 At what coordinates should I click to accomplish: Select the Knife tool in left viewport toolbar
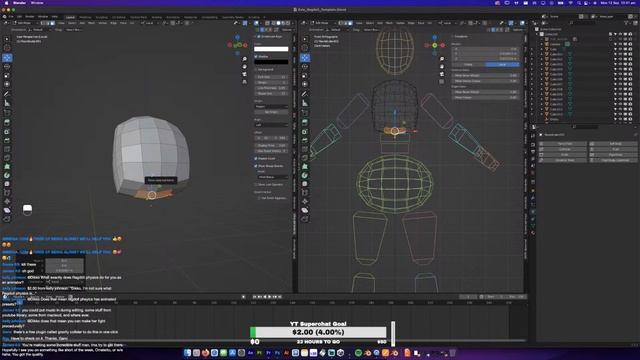click(7, 158)
